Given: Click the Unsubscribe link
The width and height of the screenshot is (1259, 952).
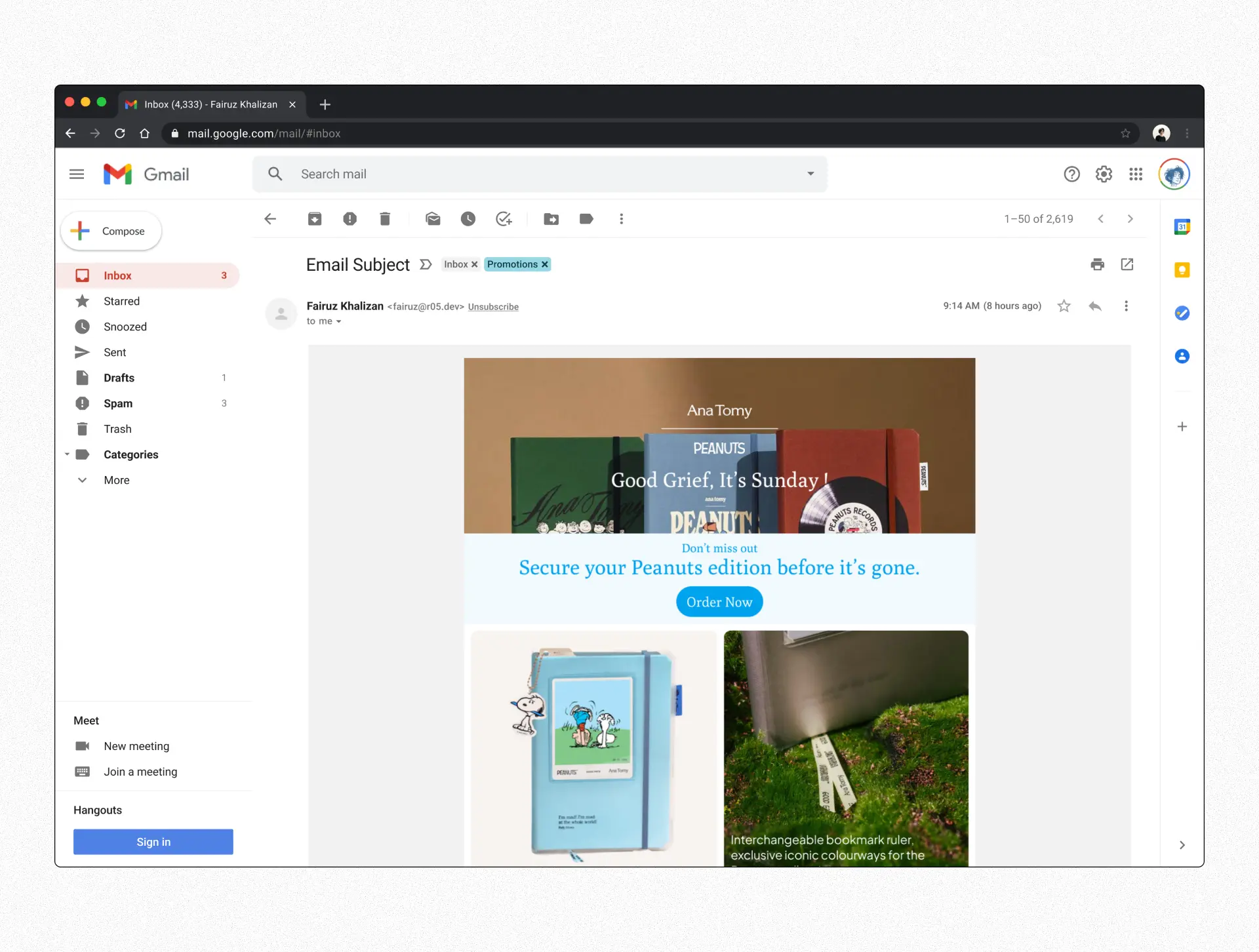Looking at the screenshot, I should 493,307.
